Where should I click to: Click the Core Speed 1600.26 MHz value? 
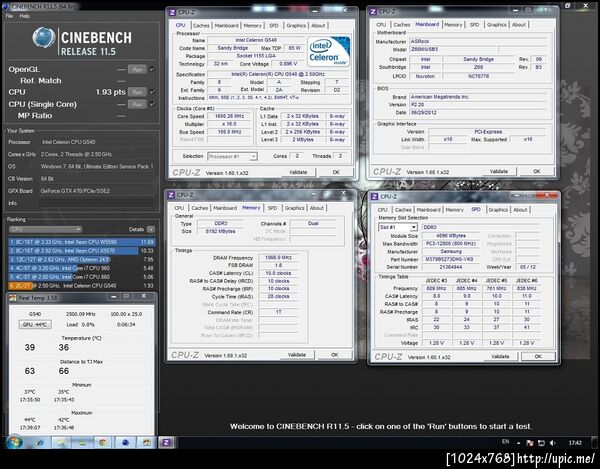229,116
